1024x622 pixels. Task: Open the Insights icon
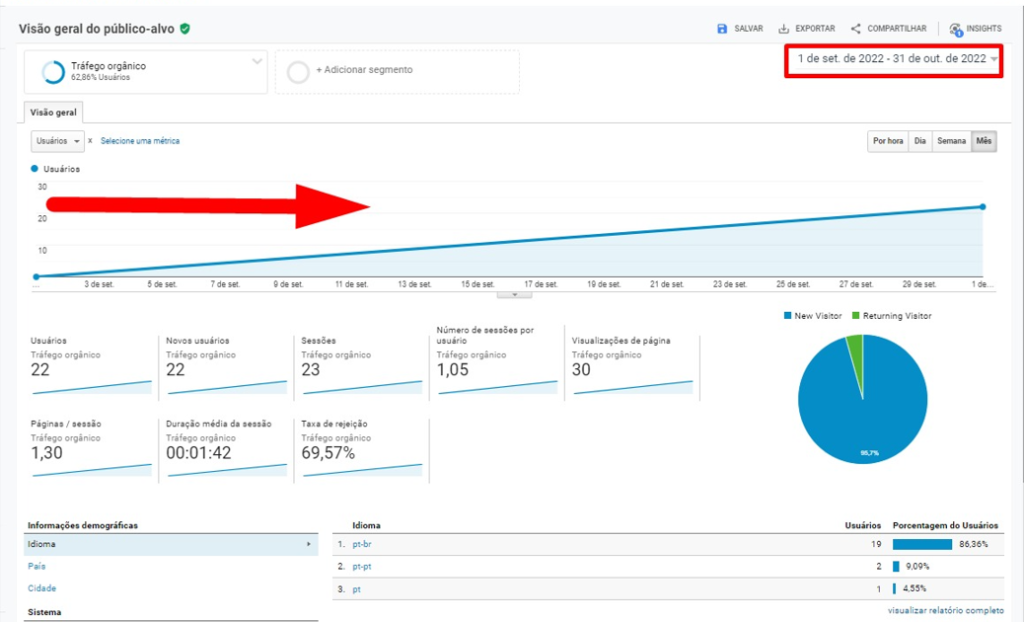(956, 29)
